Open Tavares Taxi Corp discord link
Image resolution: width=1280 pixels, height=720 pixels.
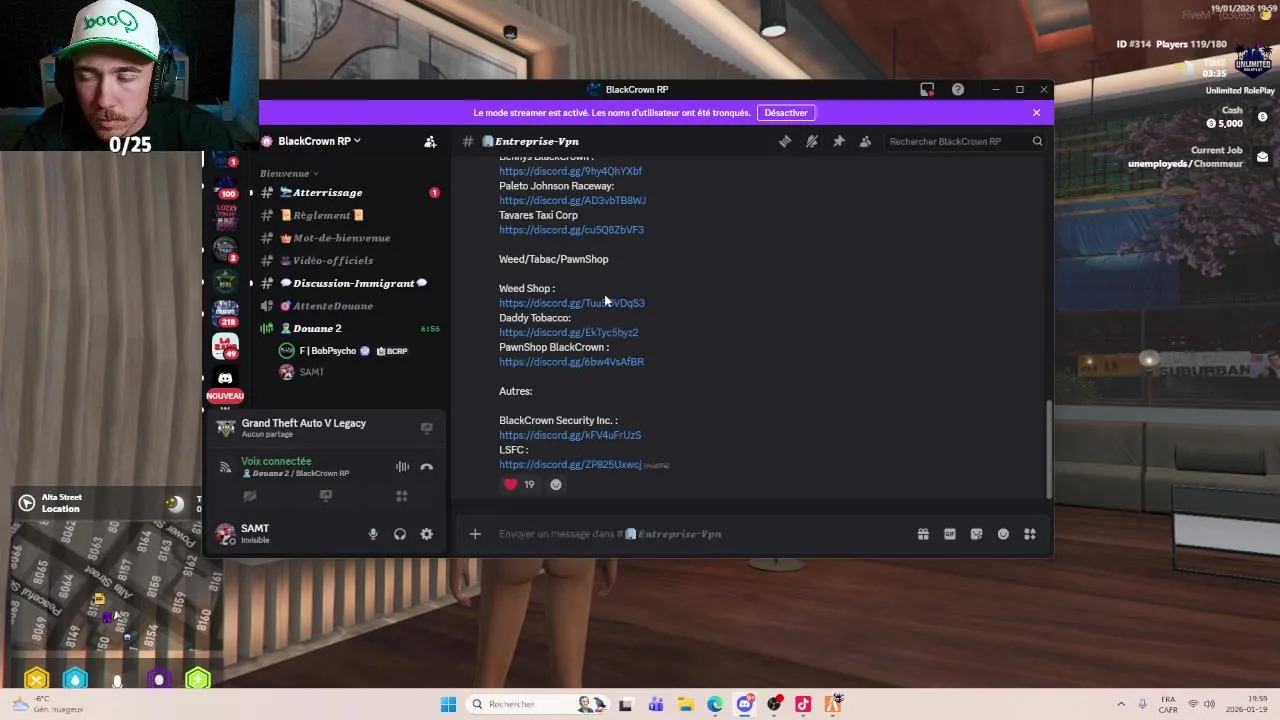pyautogui.click(x=571, y=230)
